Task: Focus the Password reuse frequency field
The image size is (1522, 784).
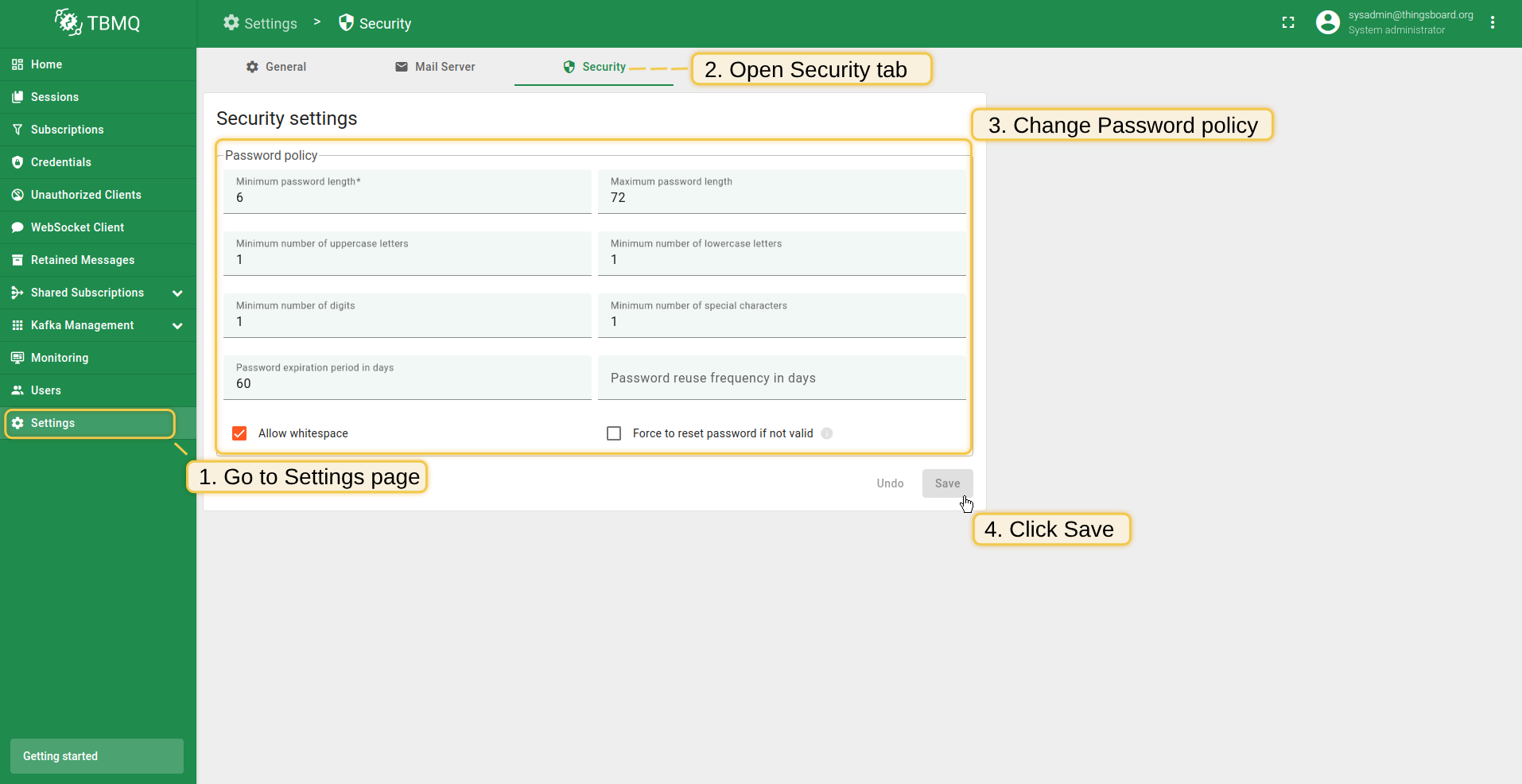Action: click(x=782, y=378)
